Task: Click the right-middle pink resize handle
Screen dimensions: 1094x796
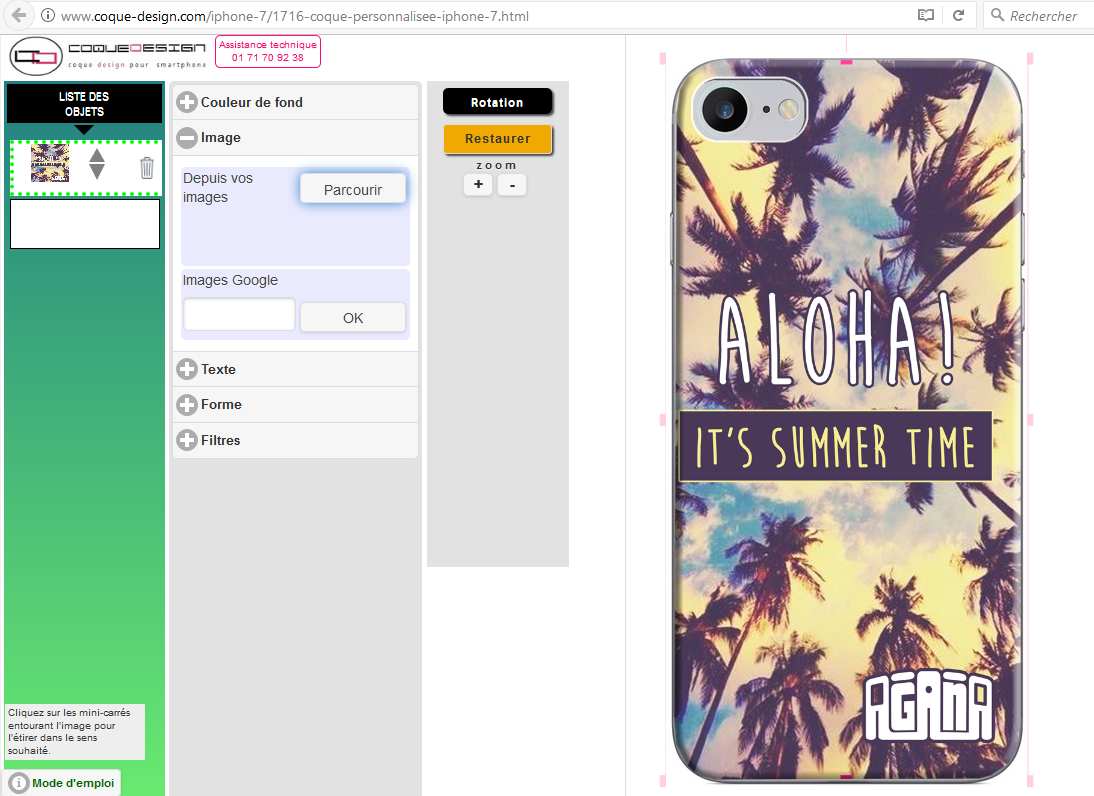Action: [1030, 420]
